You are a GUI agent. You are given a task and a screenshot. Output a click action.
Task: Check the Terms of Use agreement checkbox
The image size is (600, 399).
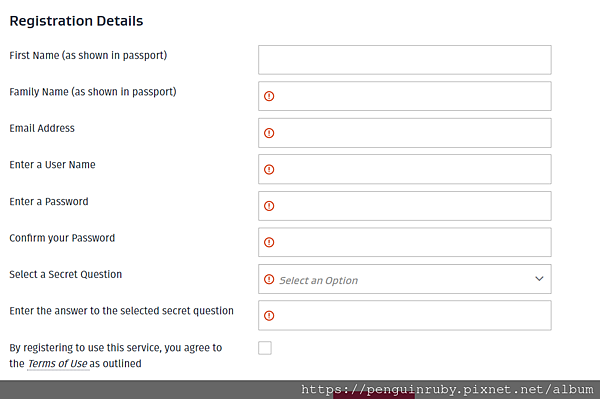[x=265, y=348]
